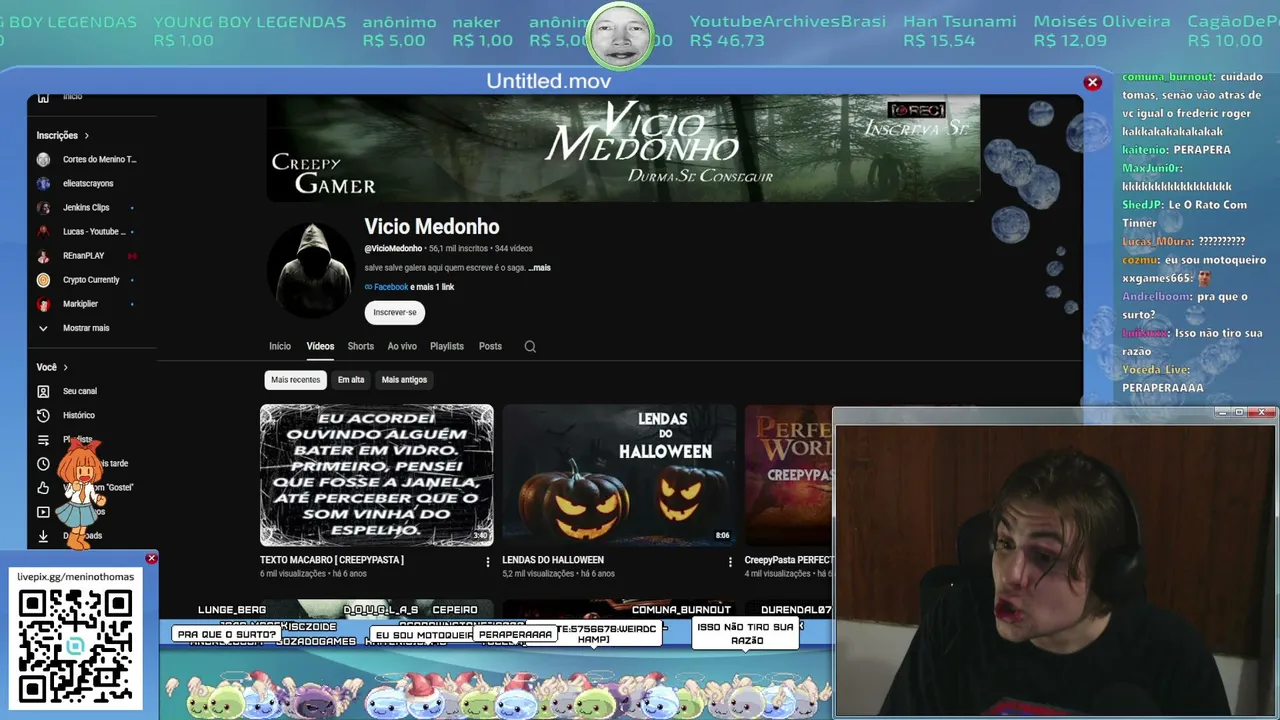Click the round face avatar in the donation bar
Viewport: 1280px width, 720px height.
coord(621,36)
